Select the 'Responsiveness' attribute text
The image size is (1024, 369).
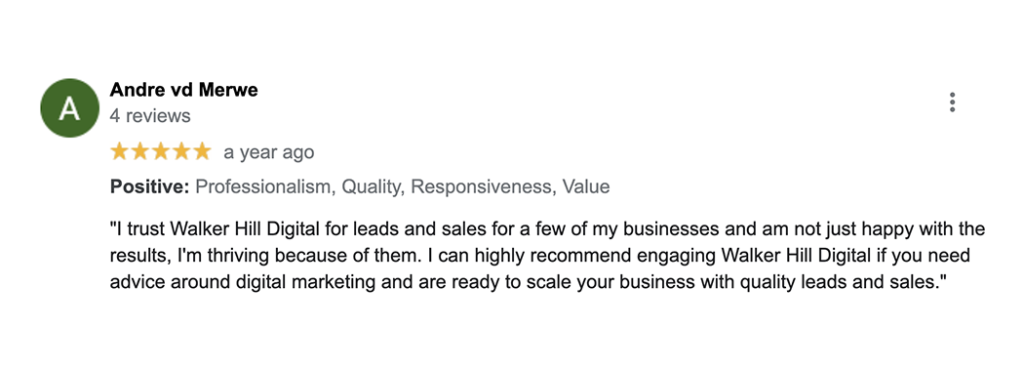483,187
